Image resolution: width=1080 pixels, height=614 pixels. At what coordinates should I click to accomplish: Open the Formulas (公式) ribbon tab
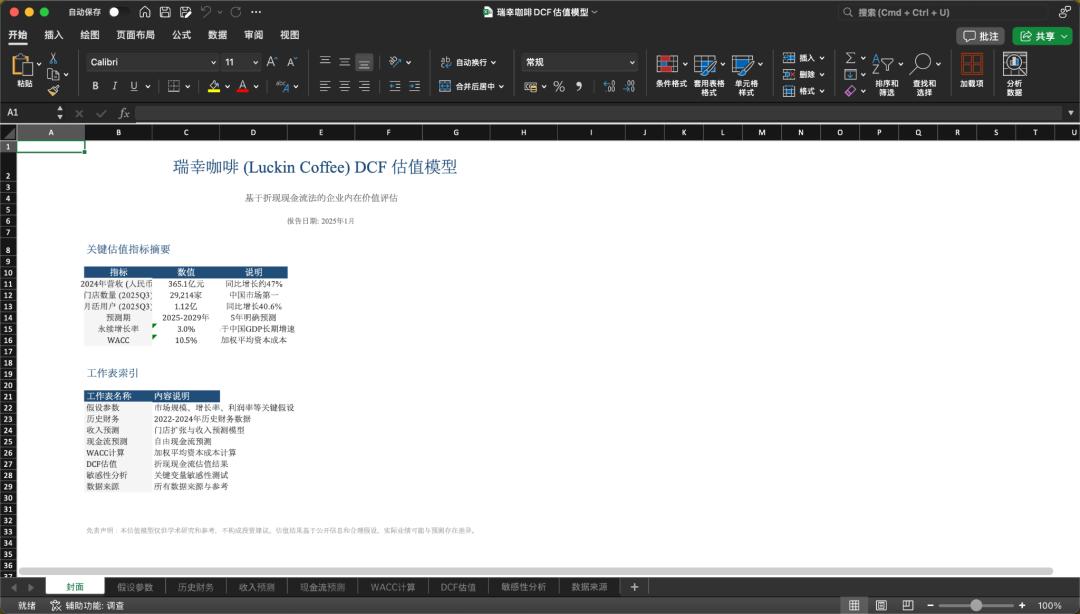[181, 34]
